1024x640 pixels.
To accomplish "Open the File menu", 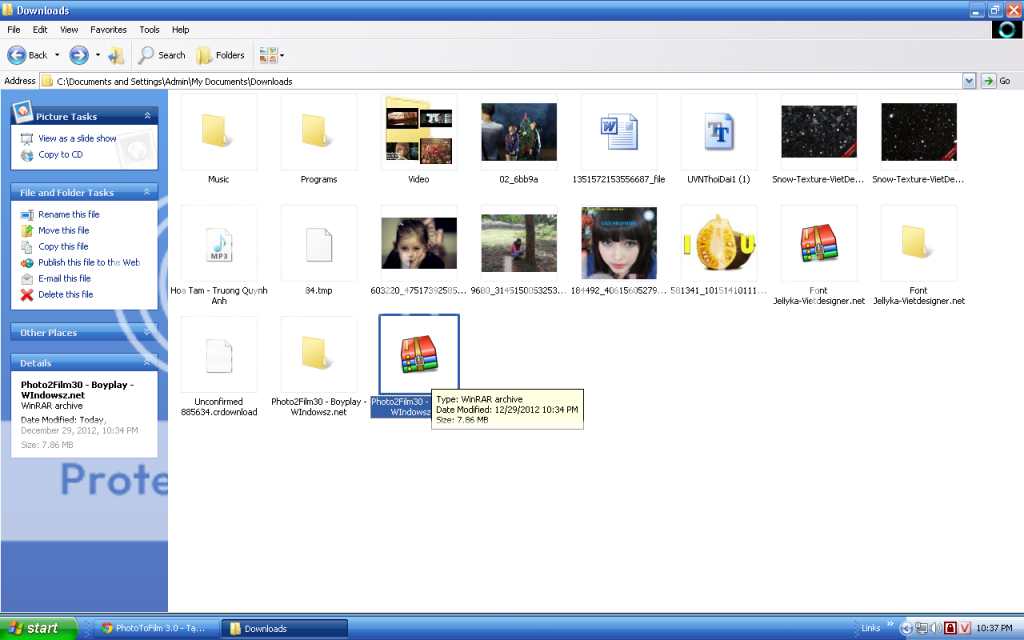I will 14,29.
